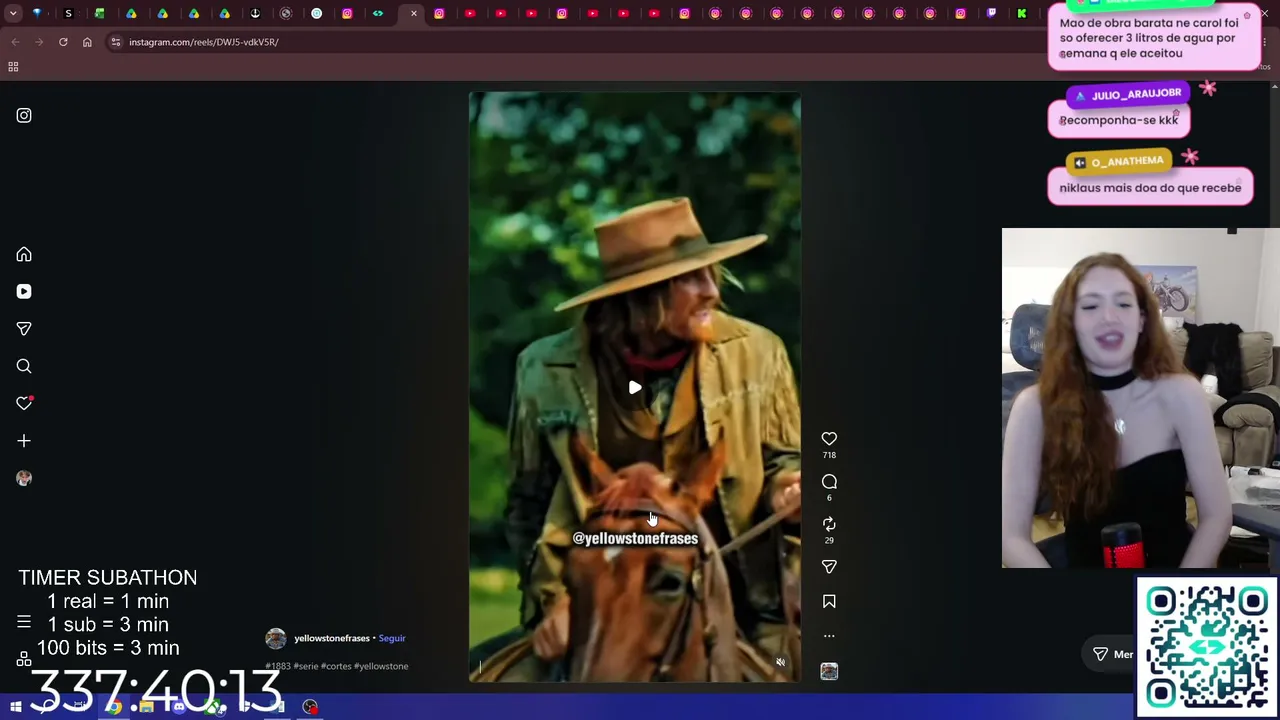This screenshot has height=720, width=1280.
Task: Open the tab search dropdown arrow
Action: [x=13, y=14]
